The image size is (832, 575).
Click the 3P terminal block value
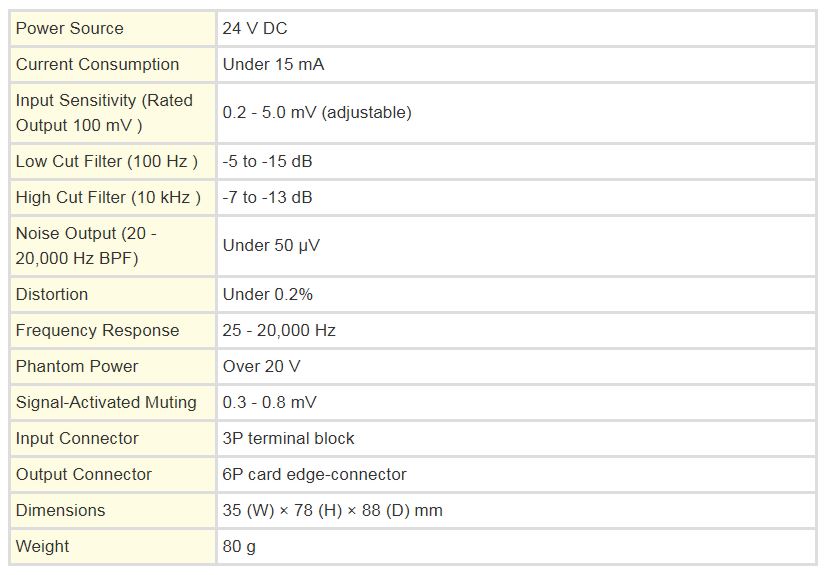pyautogui.click(x=288, y=439)
